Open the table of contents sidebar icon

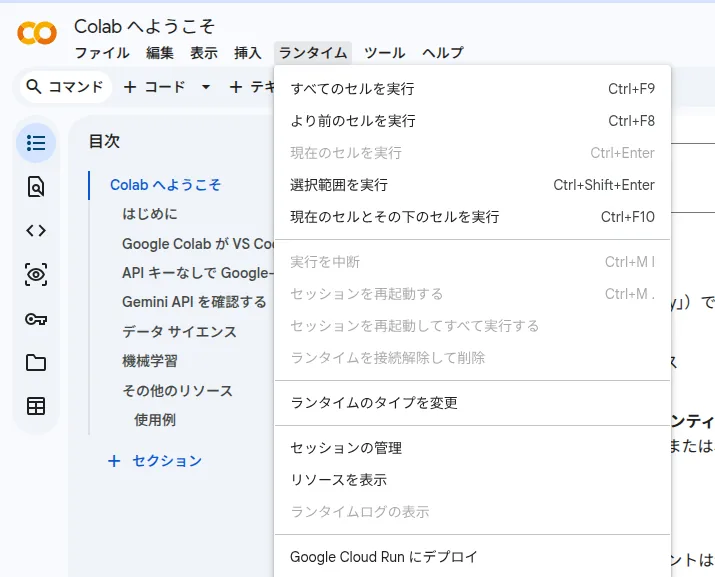coord(36,143)
